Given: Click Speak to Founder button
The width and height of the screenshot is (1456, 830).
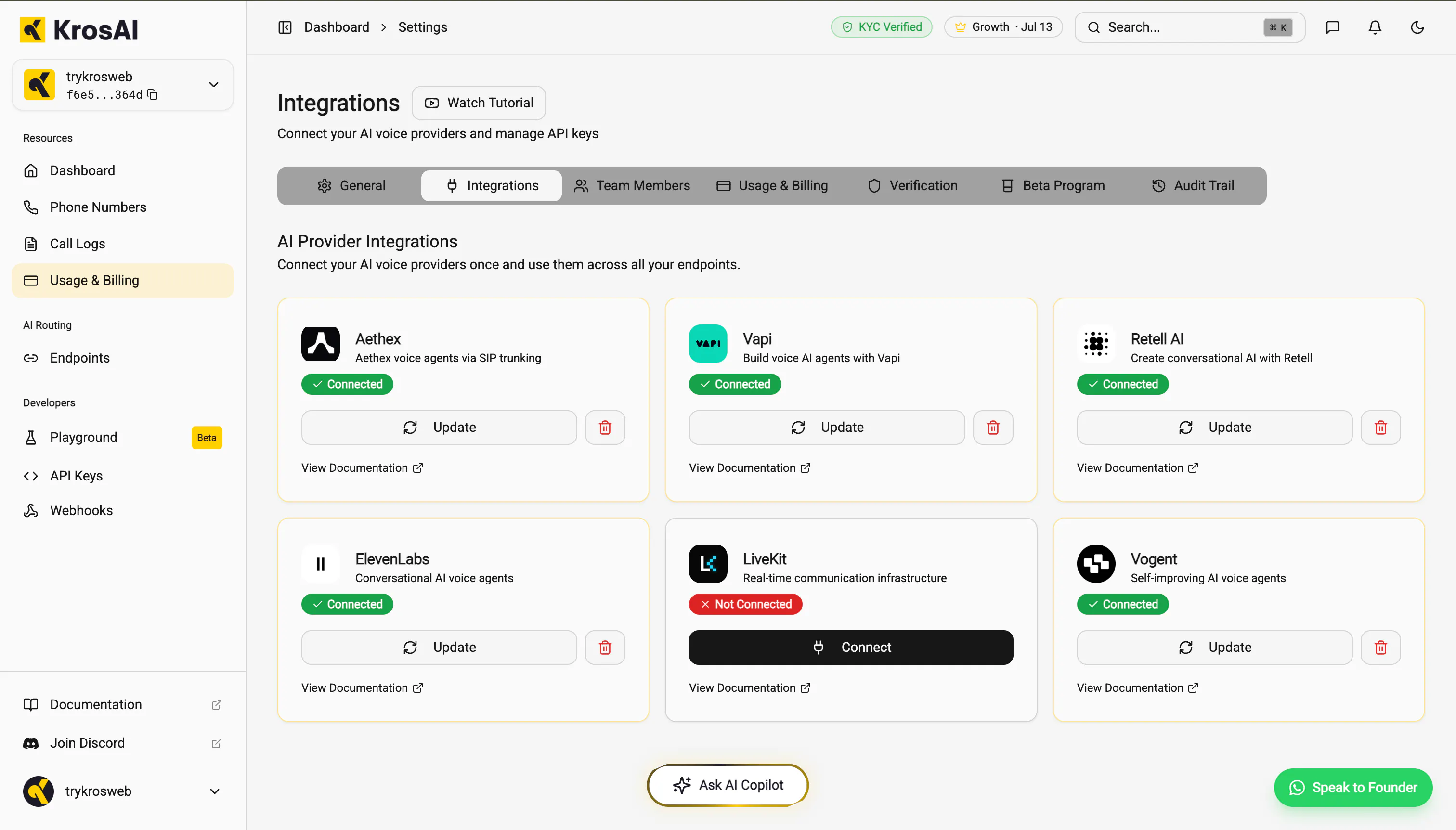Looking at the screenshot, I should tap(1353, 788).
